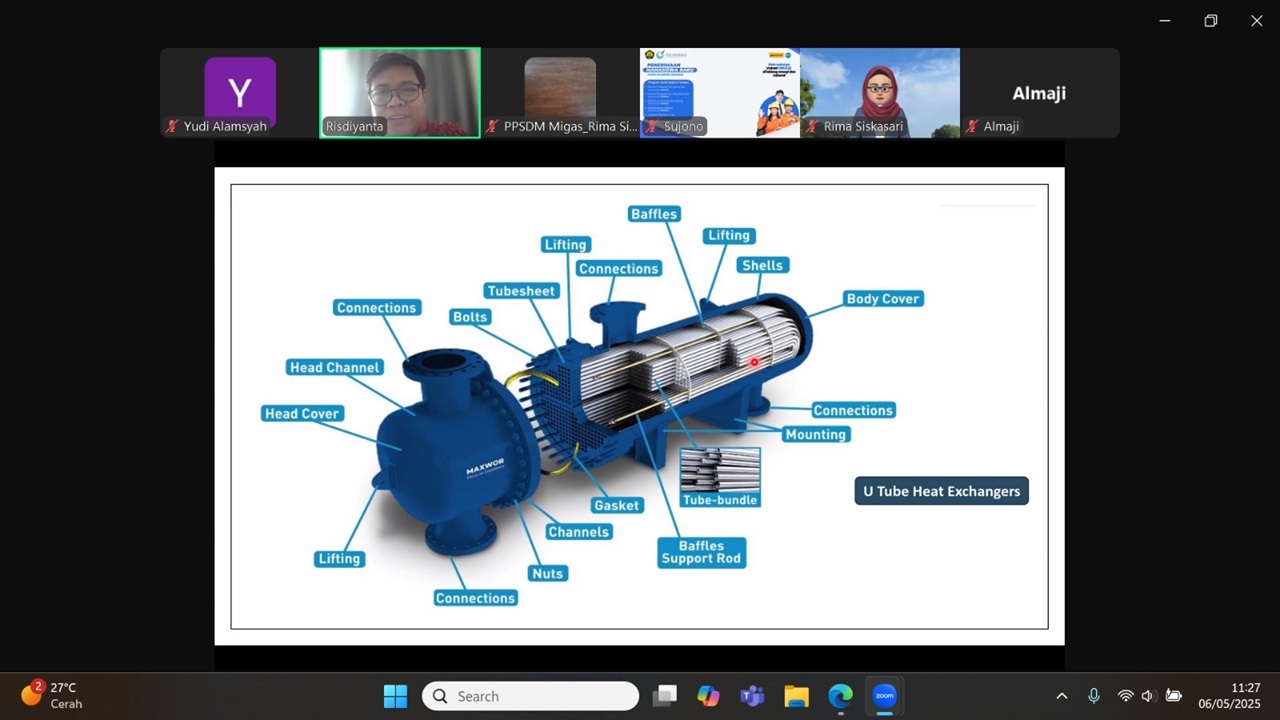Click the volume speaker icon
Viewport: 1280px width, 720px height.
(1148, 696)
